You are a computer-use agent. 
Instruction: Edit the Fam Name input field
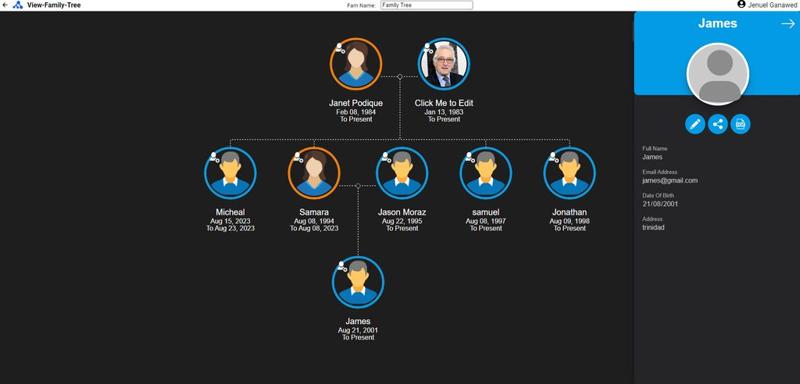(x=427, y=5)
